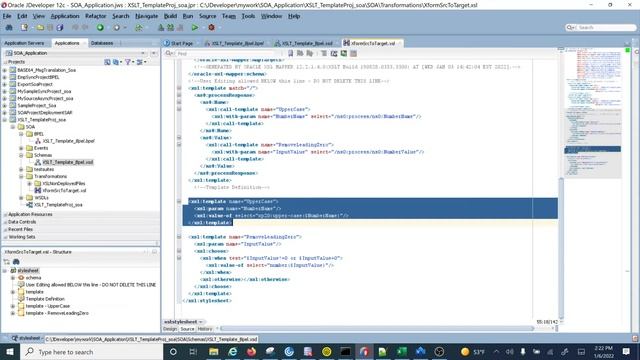Viewport: 640px width, 360px height.
Task: Expand the BASE64_MsgTranslation_Soa project
Action: tap(5, 70)
